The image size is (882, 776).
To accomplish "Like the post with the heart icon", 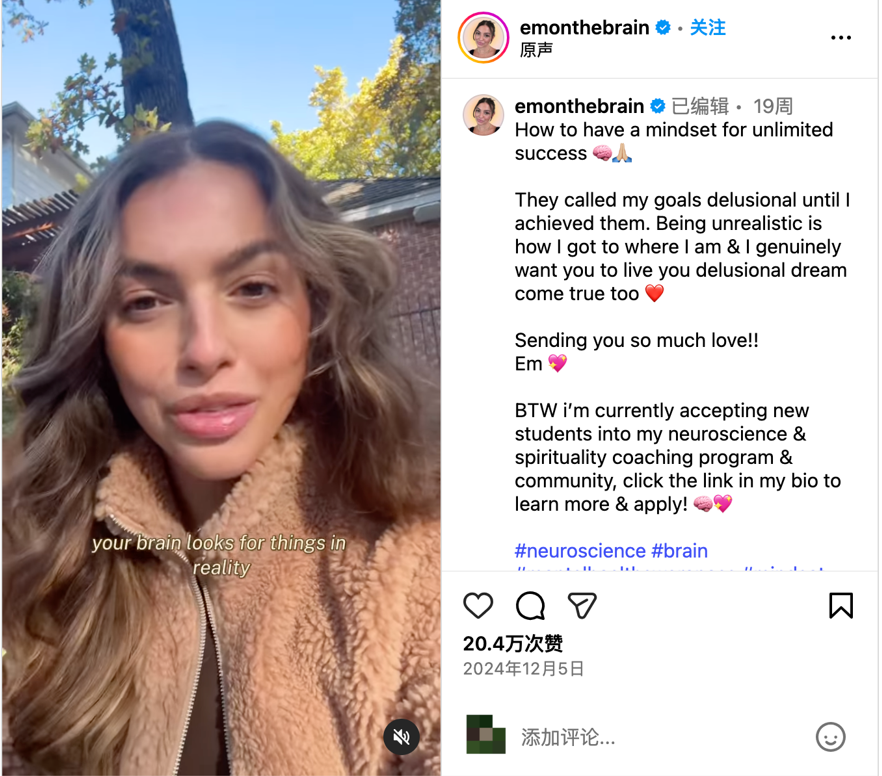I will (478, 606).
